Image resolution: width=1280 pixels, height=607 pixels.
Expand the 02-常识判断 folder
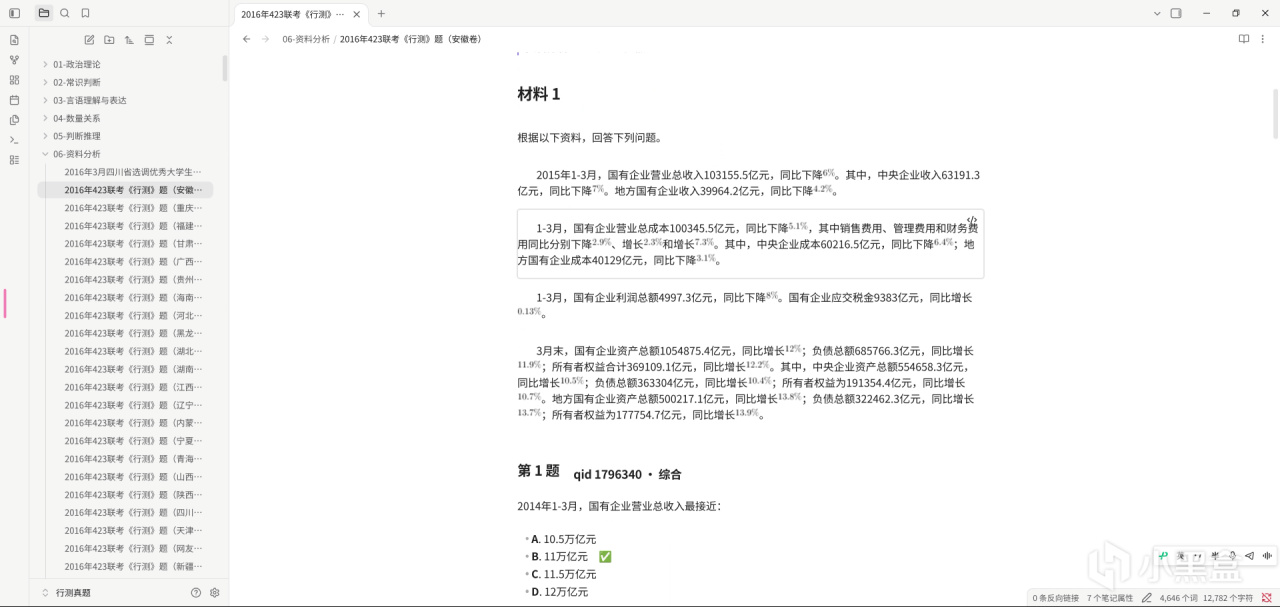[x=45, y=82]
